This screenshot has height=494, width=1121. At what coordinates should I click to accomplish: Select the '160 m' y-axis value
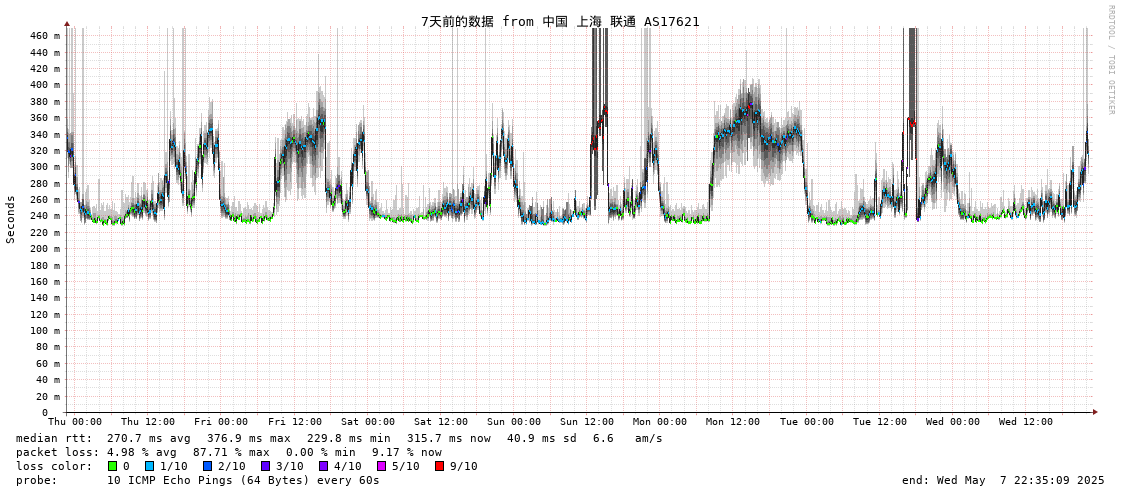pyautogui.click(x=45, y=282)
